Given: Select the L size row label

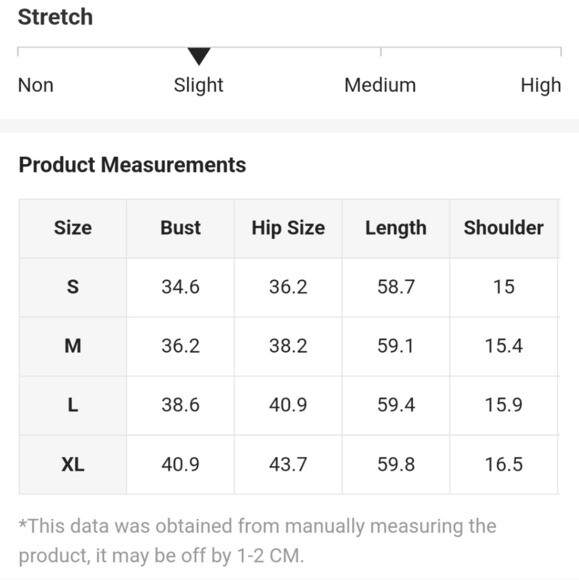Looking at the screenshot, I should (73, 405).
